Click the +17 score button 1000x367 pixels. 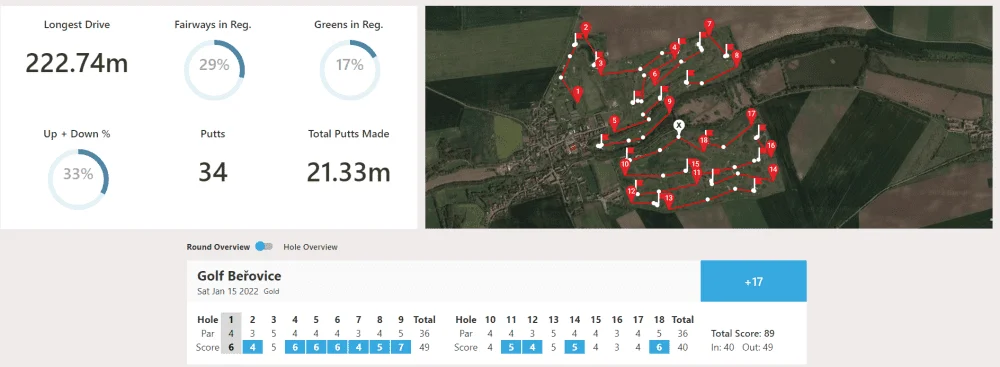(753, 281)
